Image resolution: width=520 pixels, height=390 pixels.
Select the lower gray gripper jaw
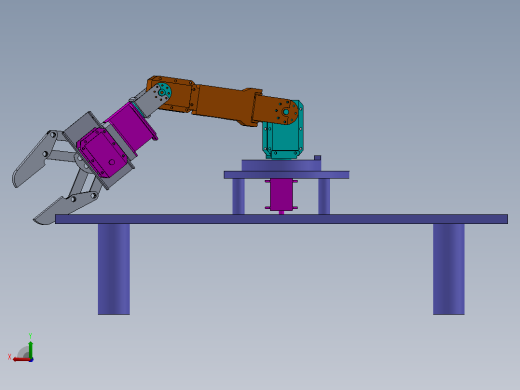coord(65,207)
